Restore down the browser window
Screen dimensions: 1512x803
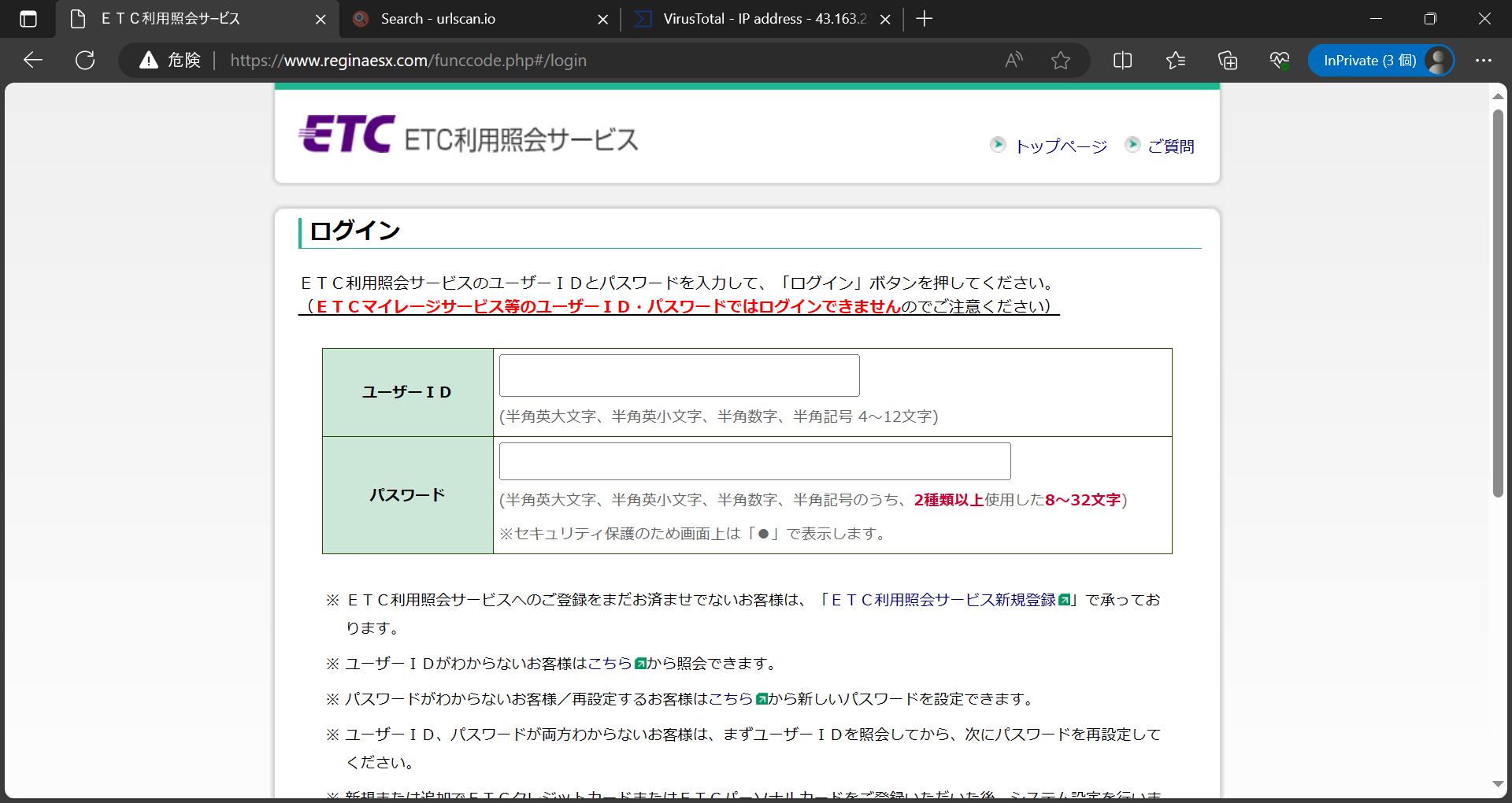(1431, 19)
